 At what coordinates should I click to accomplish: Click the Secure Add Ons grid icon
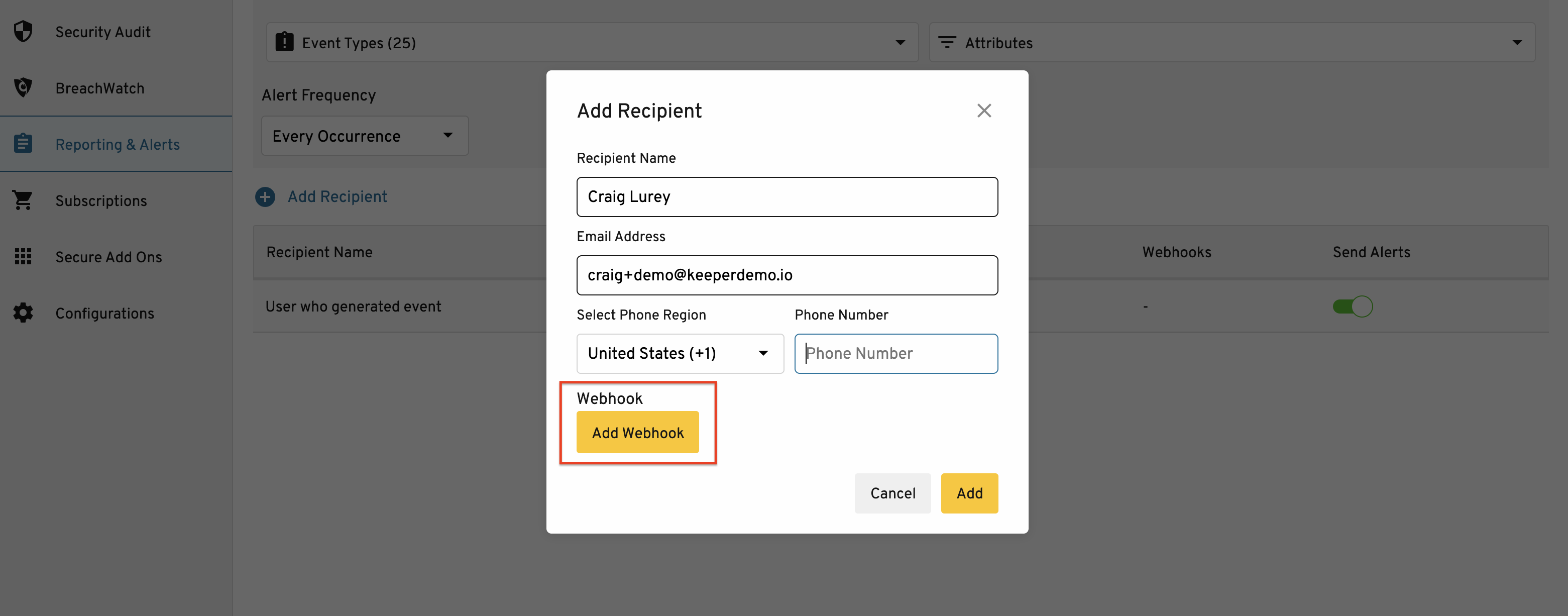click(x=23, y=256)
